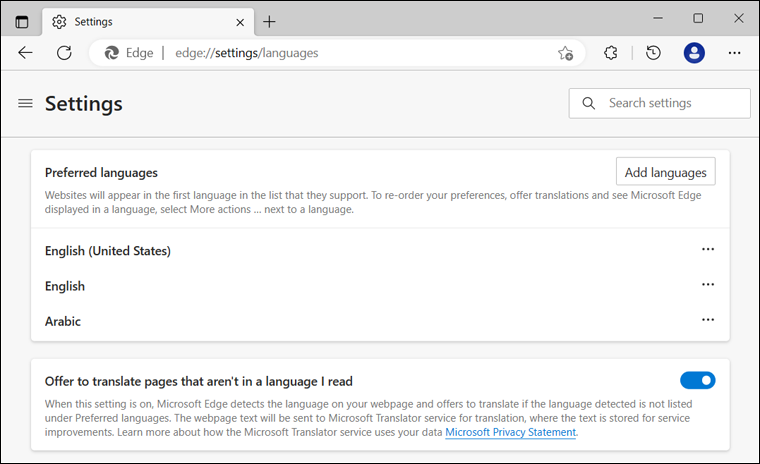Image resolution: width=760 pixels, height=464 pixels.
Task: Select English (United States) language row
Action: pyautogui.click(x=380, y=251)
